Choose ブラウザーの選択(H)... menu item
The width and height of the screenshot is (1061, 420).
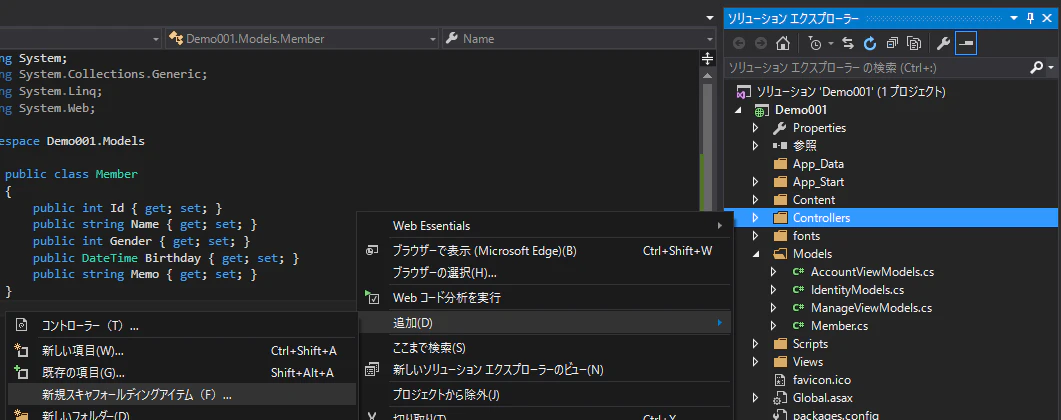pyautogui.click(x=545, y=273)
